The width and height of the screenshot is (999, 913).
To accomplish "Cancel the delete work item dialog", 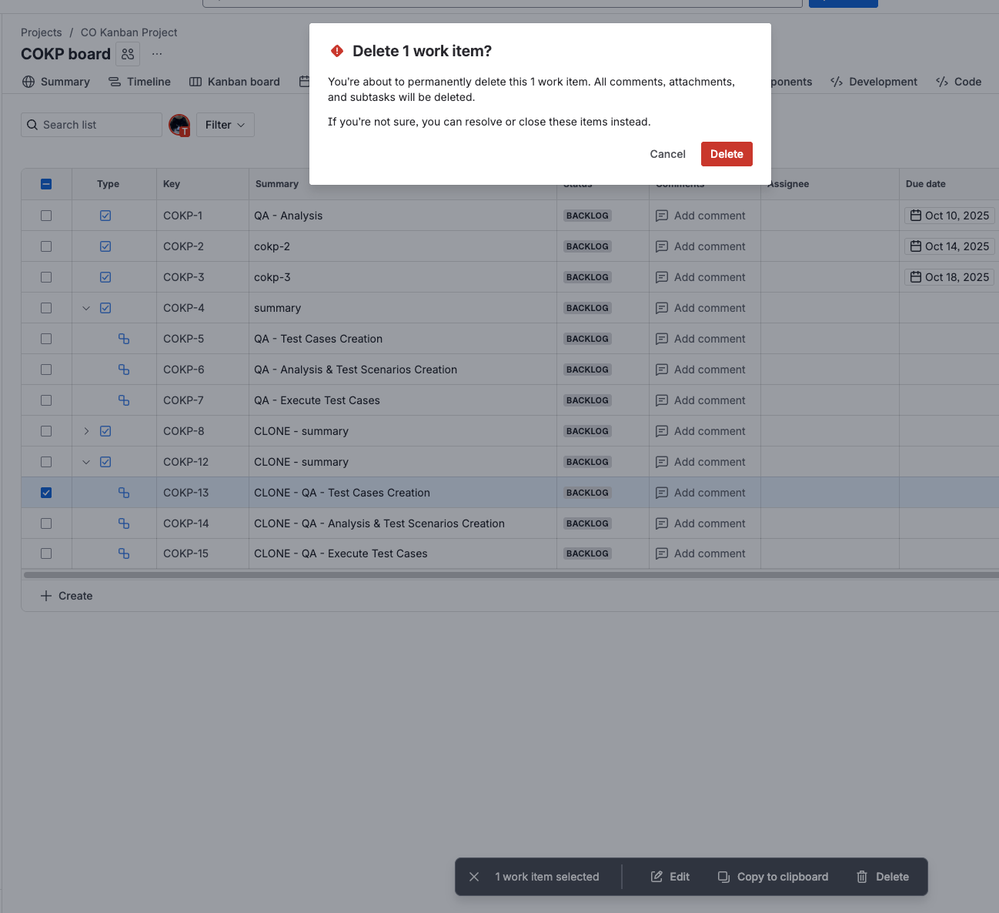I will (666, 154).
